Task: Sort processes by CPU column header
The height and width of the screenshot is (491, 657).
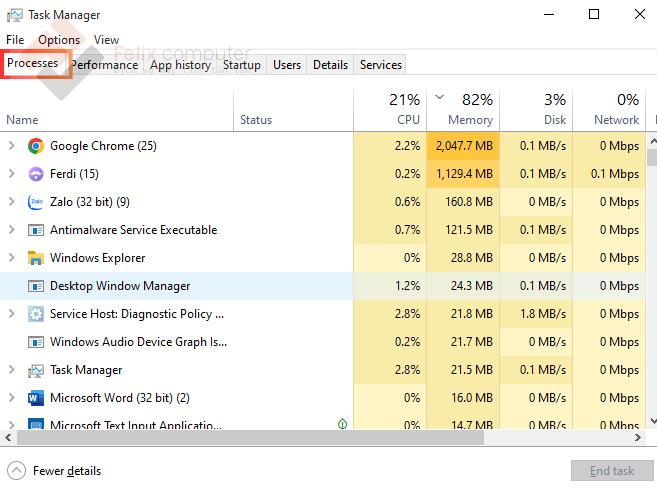Action: click(x=390, y=110)
